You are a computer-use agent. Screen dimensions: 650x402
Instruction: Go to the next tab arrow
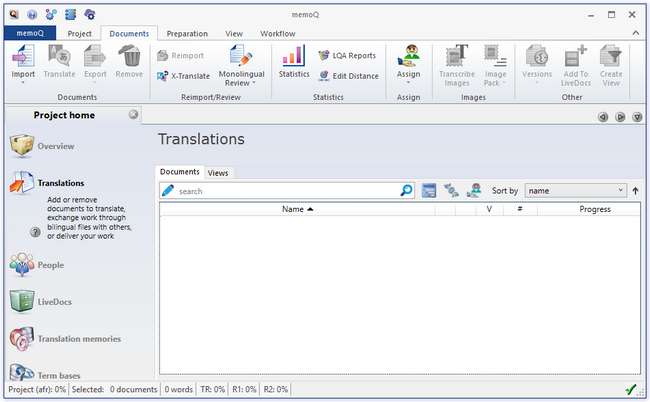tap(620, 117)
